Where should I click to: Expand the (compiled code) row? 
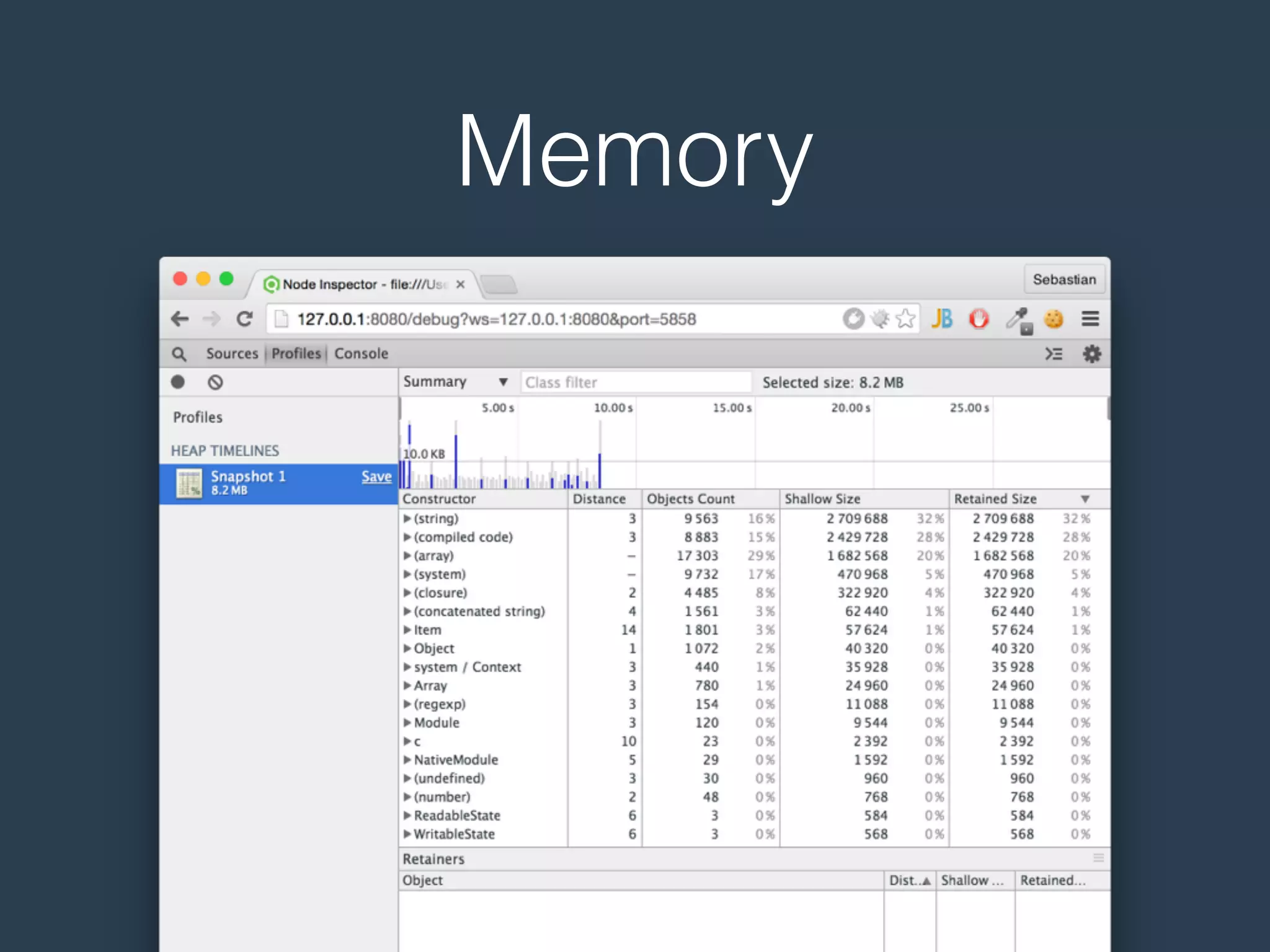click(x=407, y=537)
